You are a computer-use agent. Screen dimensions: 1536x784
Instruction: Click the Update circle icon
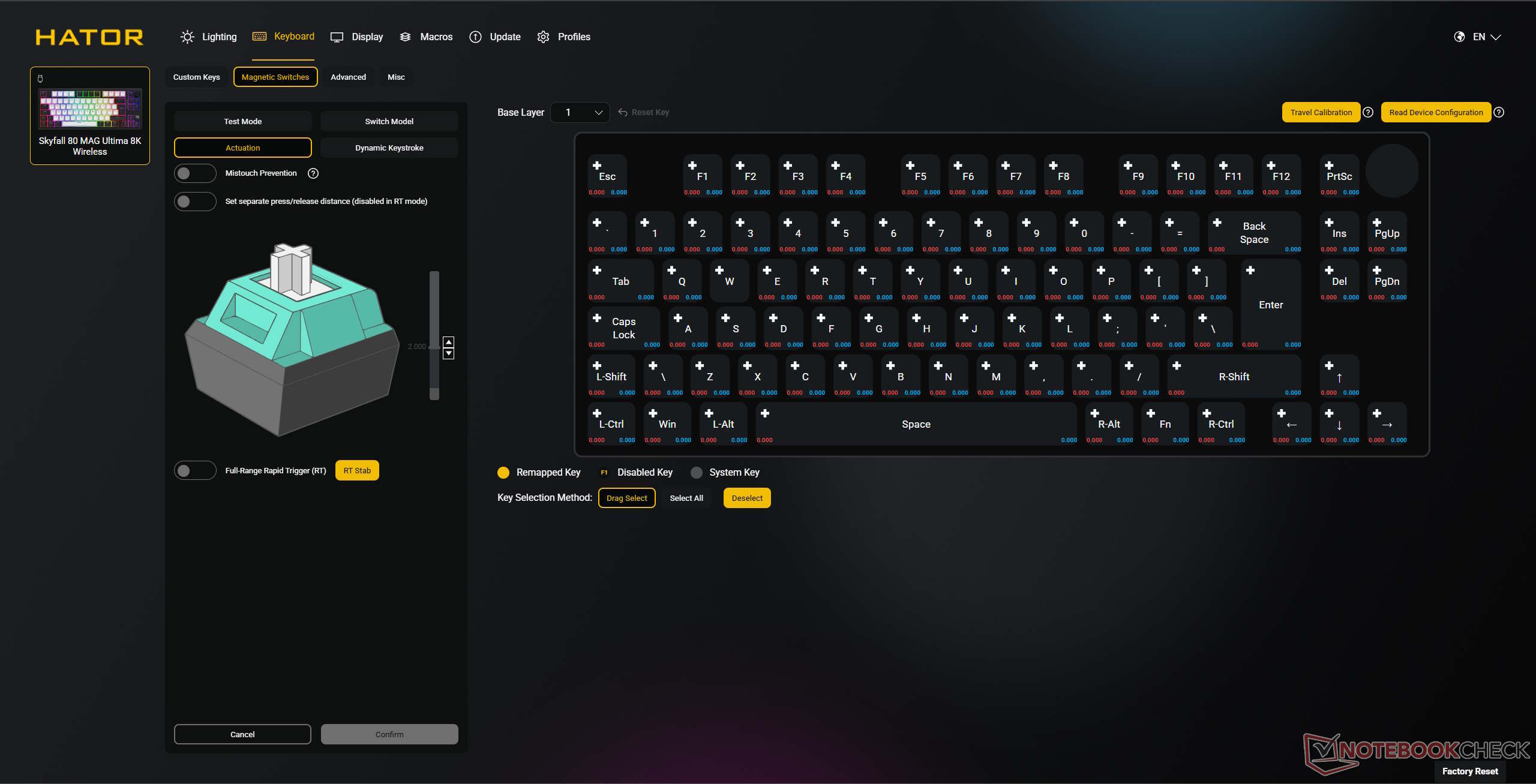coord(475,37)
